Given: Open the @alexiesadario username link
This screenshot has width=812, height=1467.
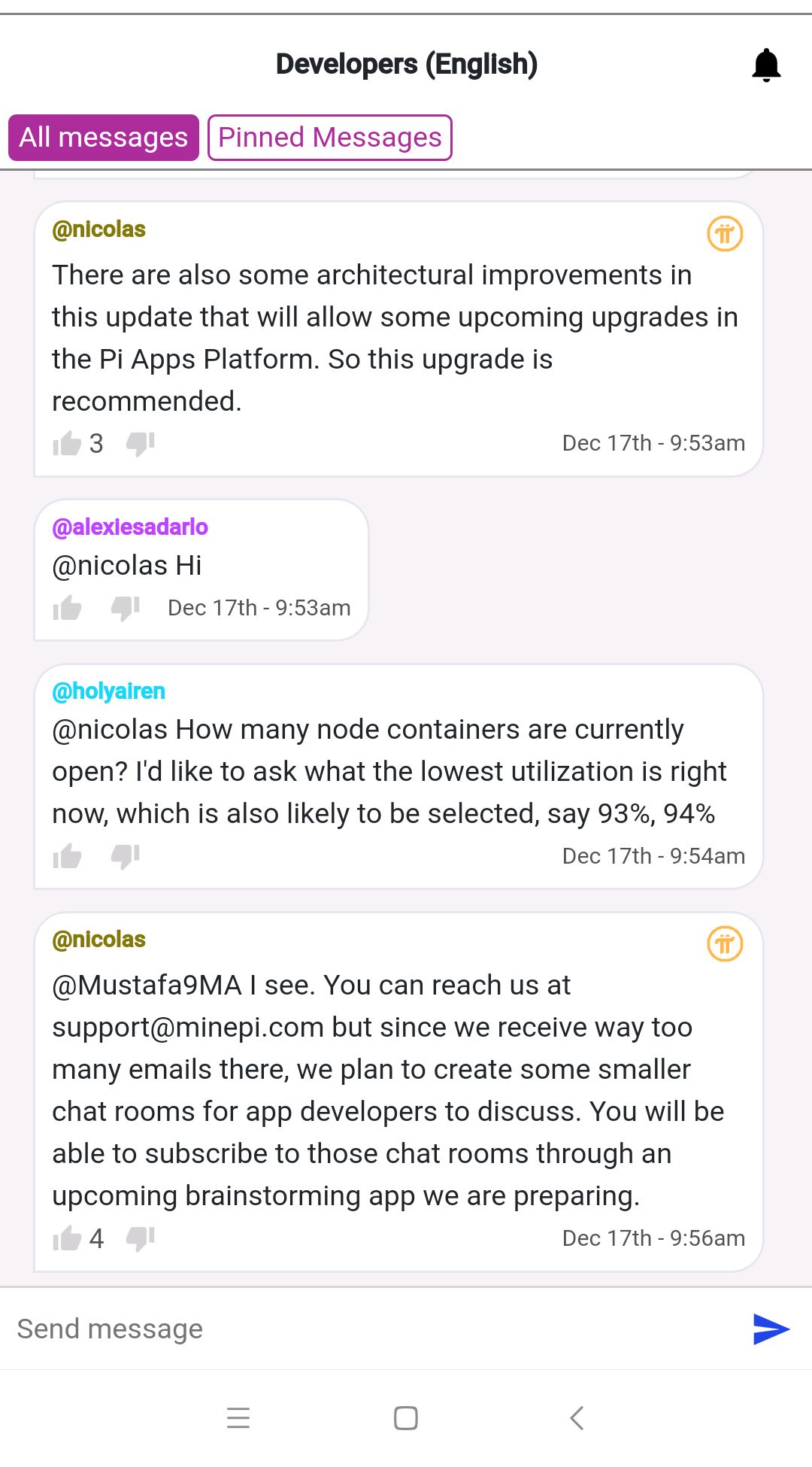Looking at the screenshot, I should click(130, 527).
